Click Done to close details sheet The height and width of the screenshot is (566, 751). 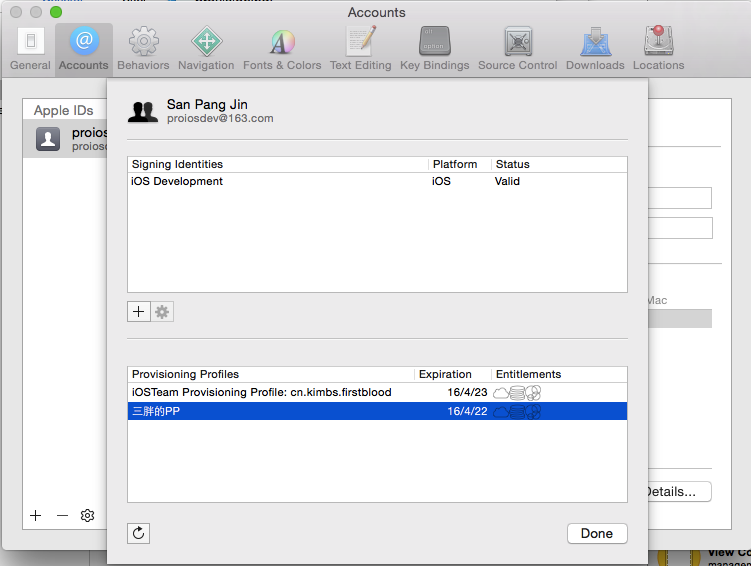597,533
